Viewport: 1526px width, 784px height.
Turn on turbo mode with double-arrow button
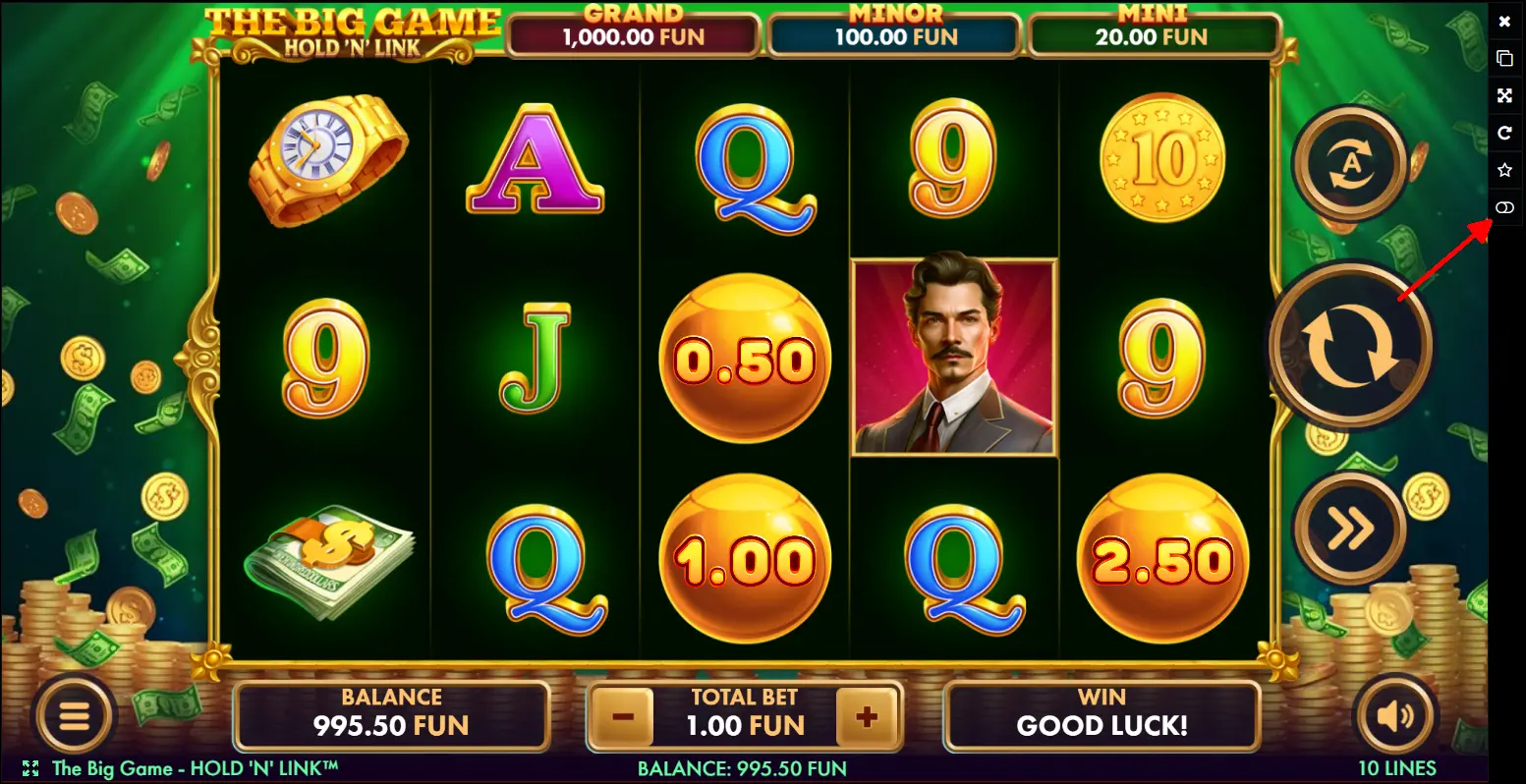[x=1350, y=530]
